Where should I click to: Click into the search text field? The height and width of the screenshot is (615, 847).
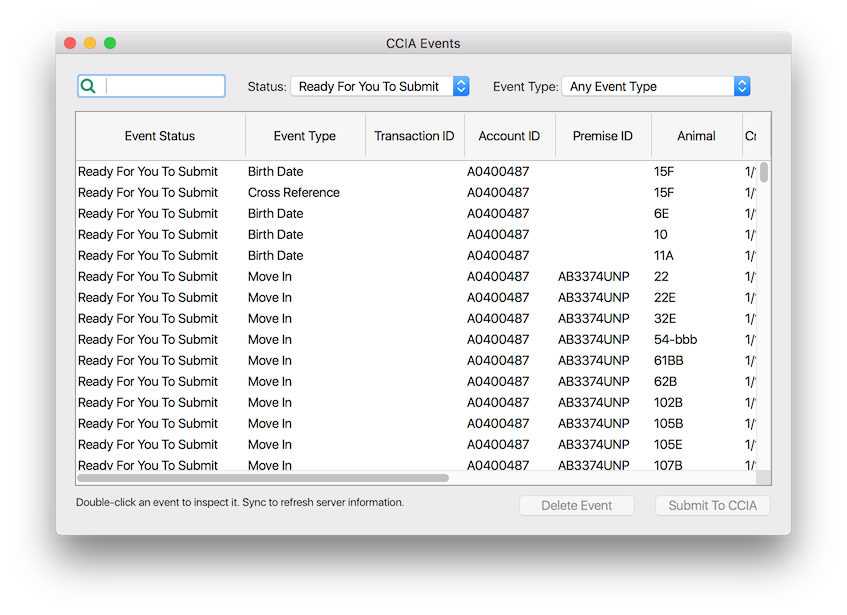(x=163, y=86)
